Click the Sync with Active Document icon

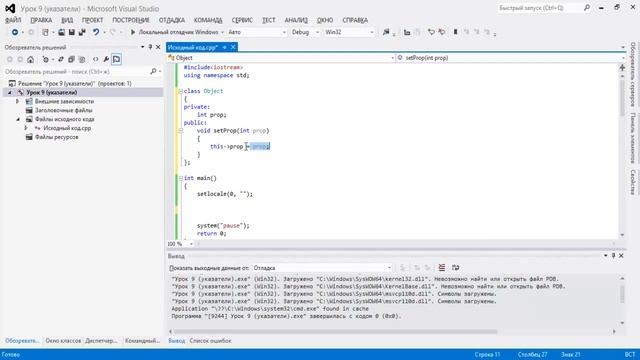(61, 60)
